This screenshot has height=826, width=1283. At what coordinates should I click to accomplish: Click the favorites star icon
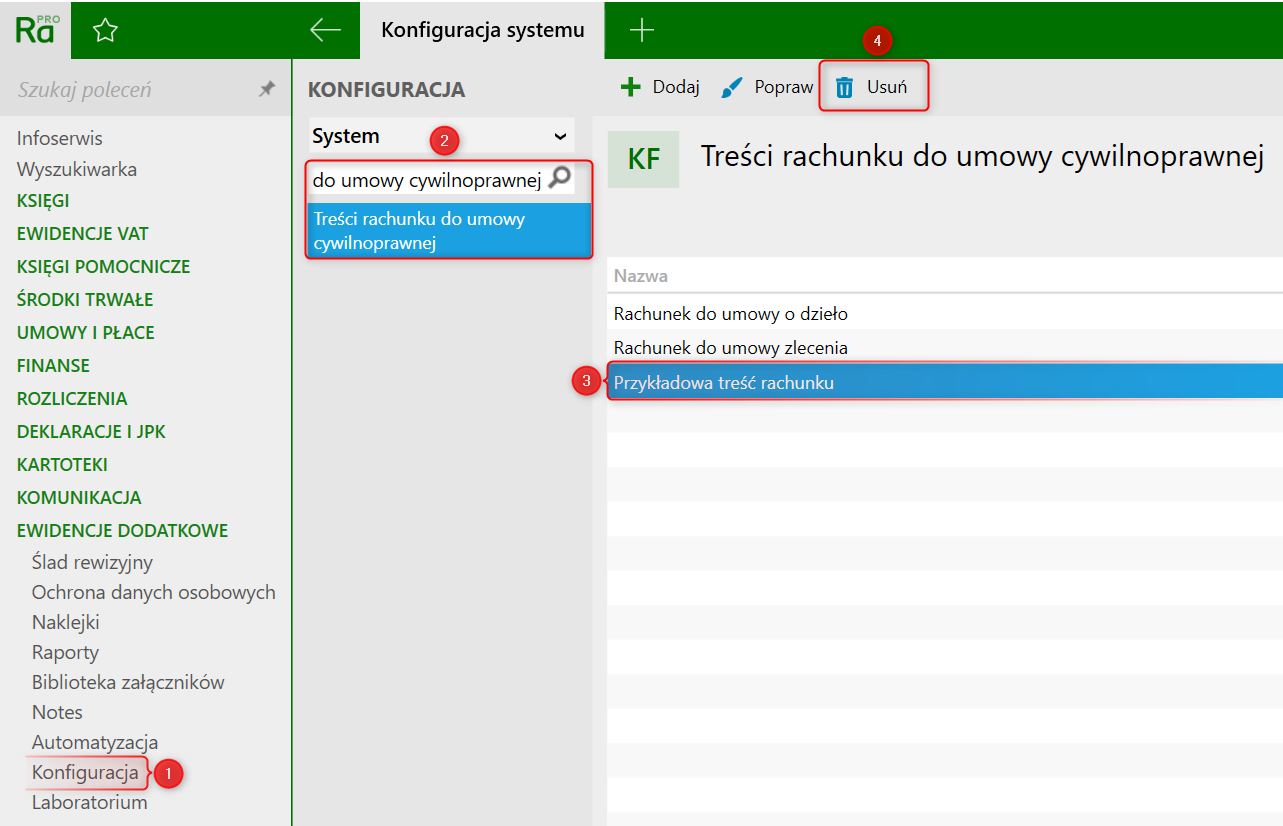coord(105,31)
